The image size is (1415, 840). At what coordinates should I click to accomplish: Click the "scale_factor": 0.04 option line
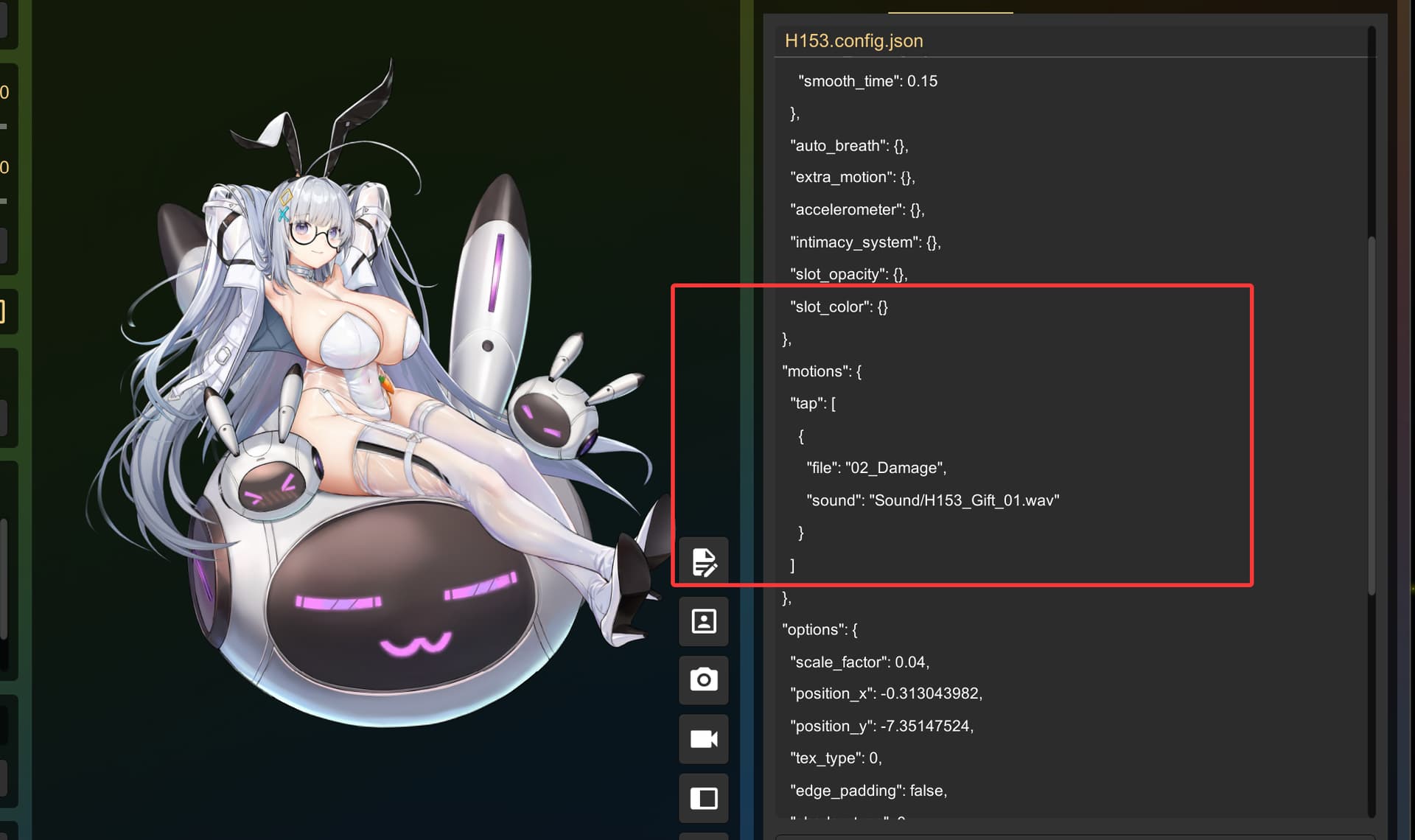pos(859,662)
